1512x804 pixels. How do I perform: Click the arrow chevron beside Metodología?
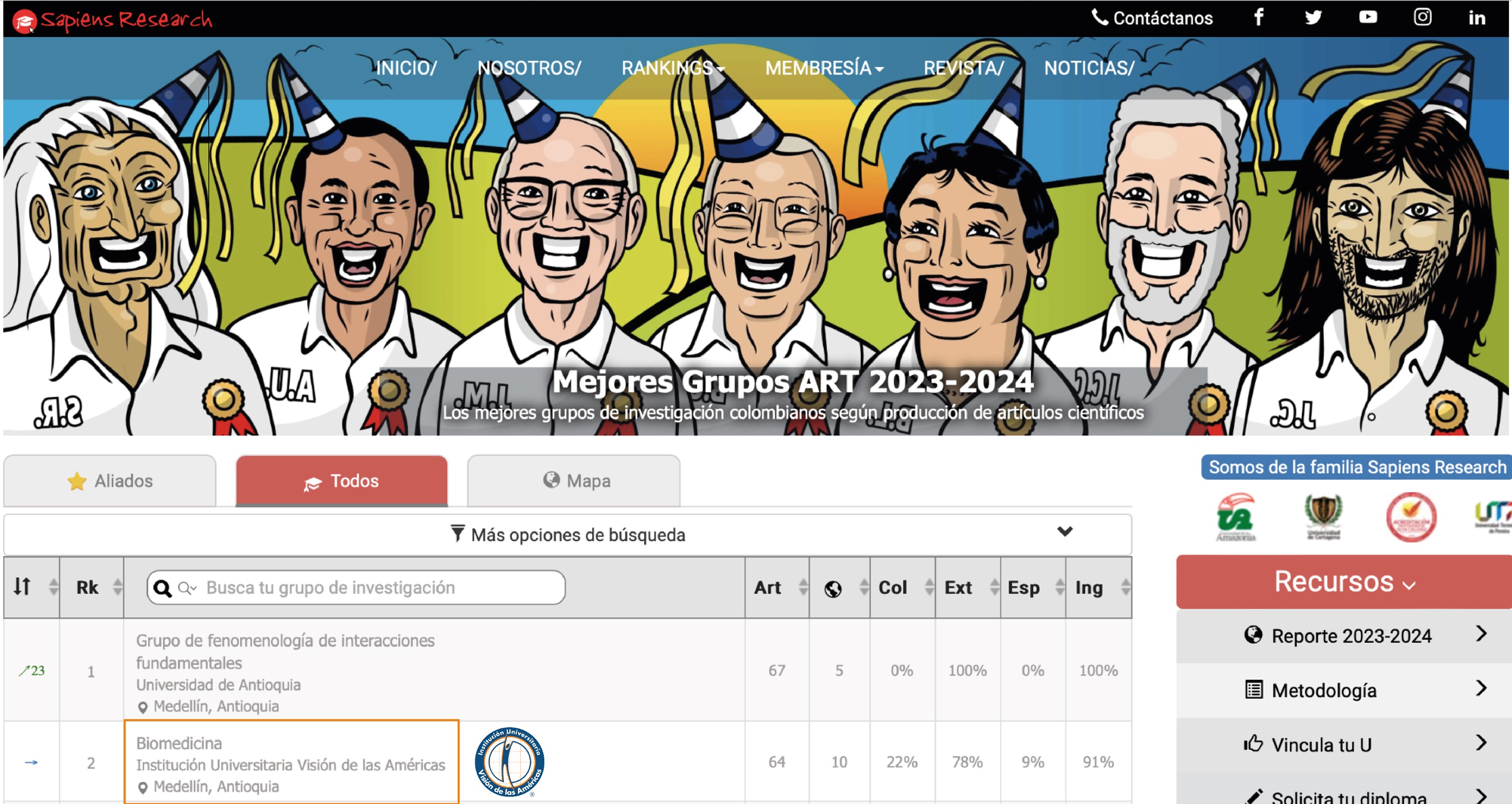tap(1481, 688)
